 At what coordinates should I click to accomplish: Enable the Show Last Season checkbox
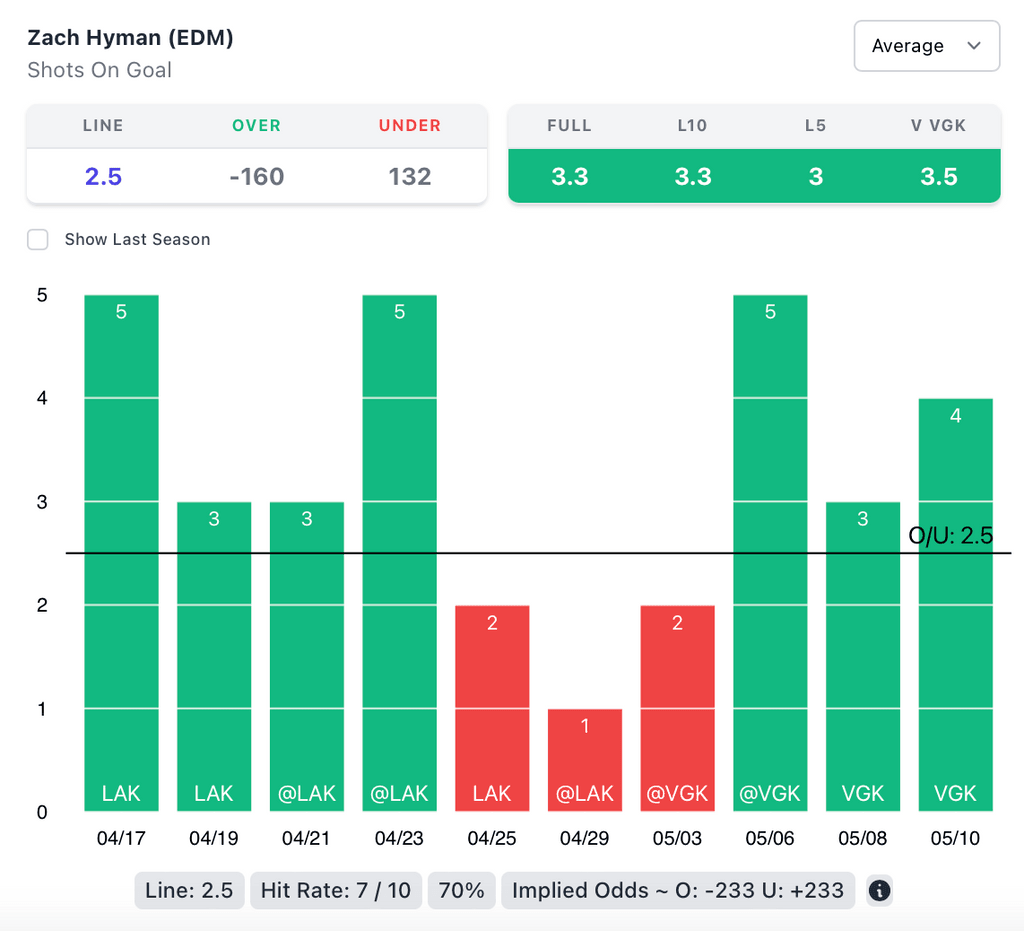(38, 239)
